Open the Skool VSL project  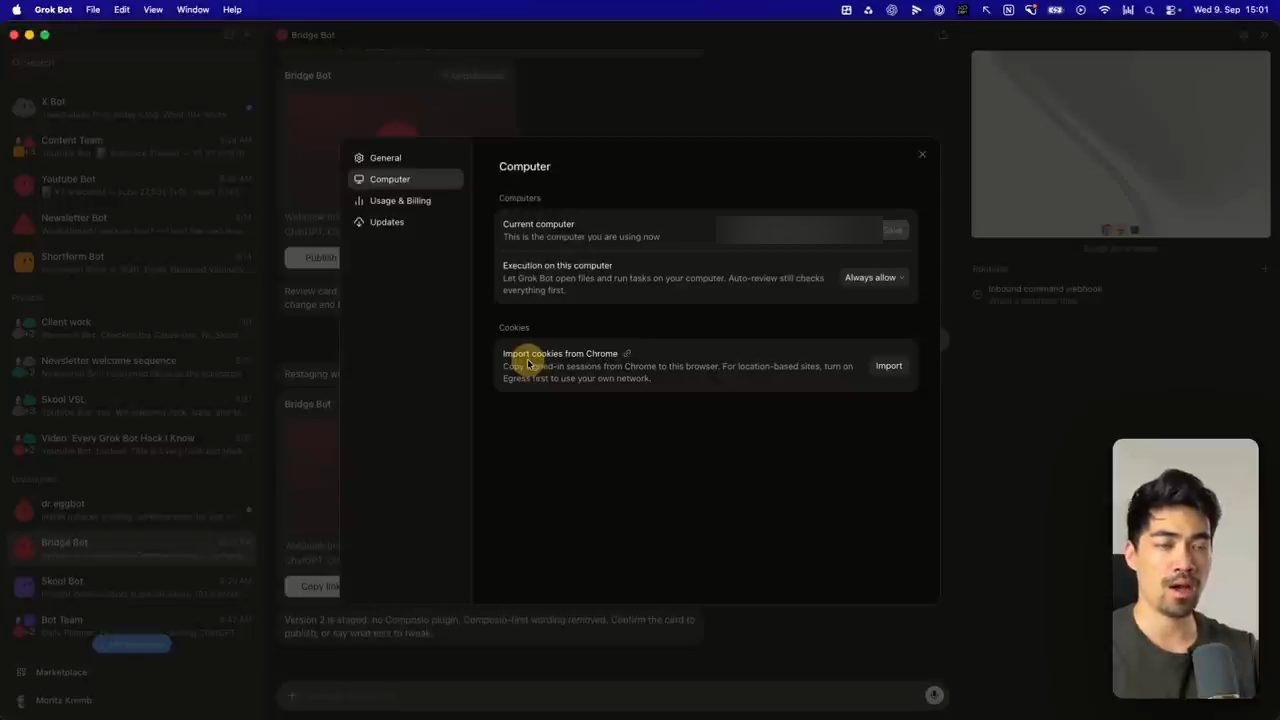[132, 405]
